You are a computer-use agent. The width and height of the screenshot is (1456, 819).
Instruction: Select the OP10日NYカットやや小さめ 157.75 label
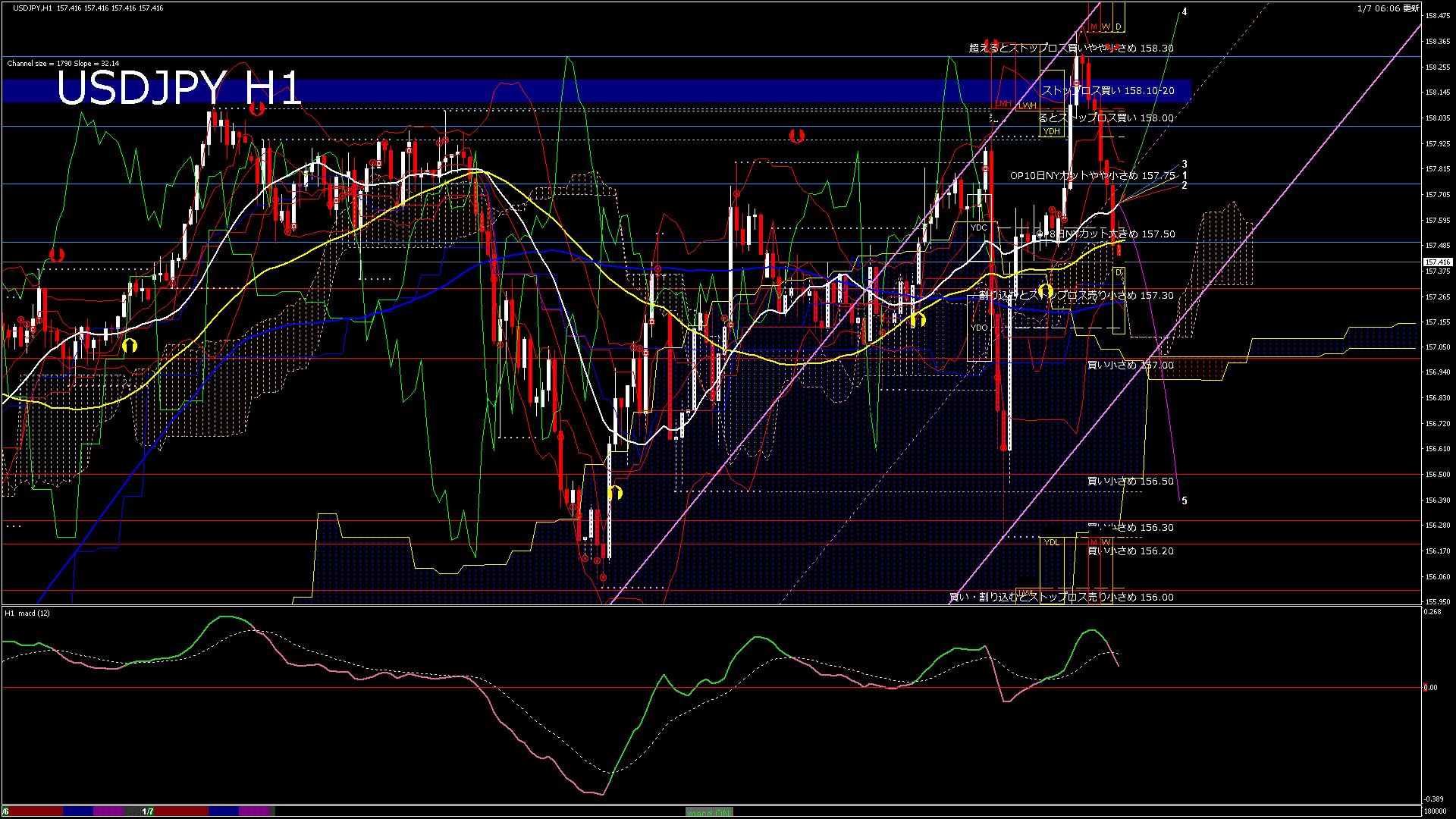[1093, 176]
